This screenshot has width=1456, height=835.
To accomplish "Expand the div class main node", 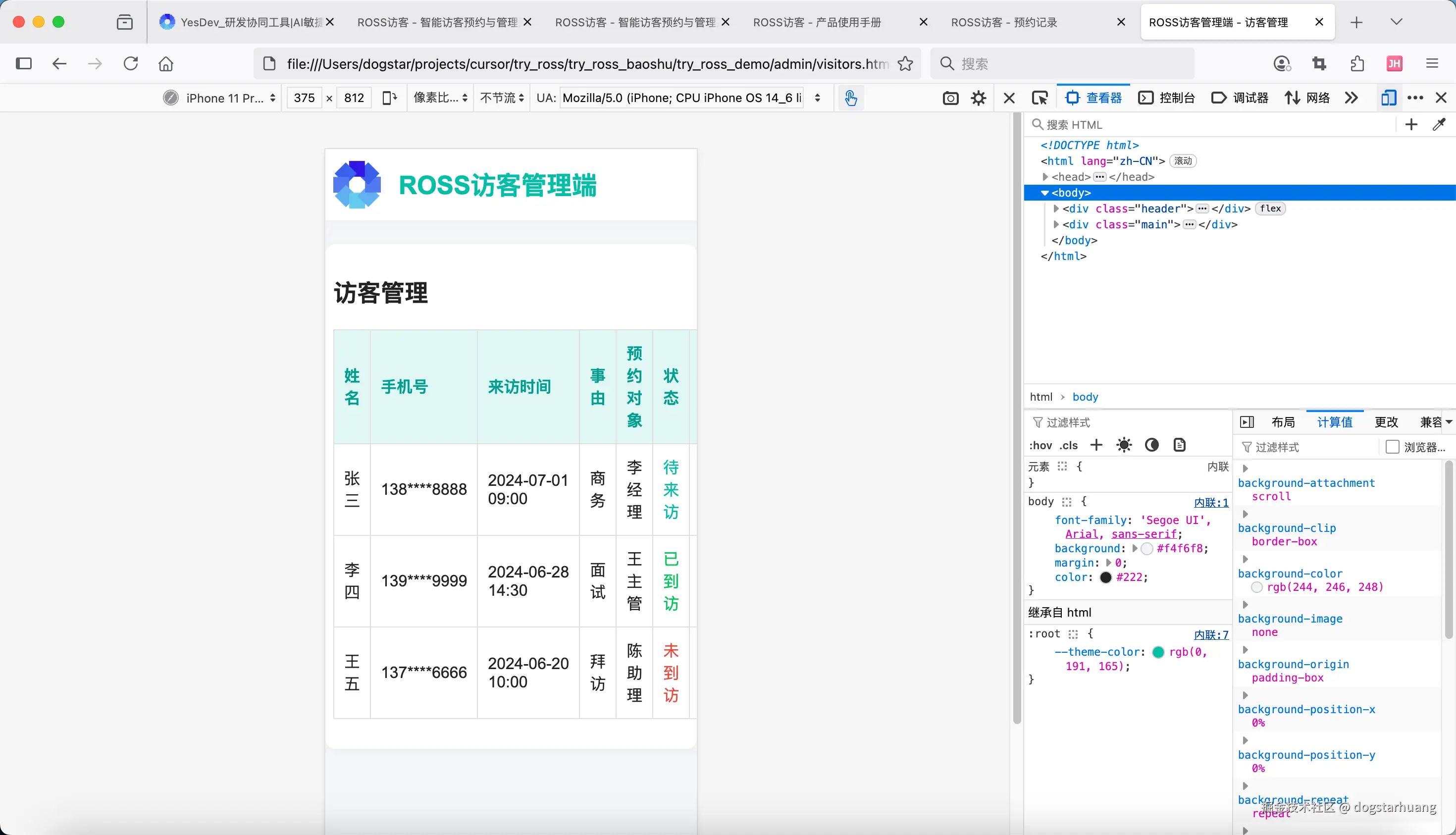I will pos(1056,225).
